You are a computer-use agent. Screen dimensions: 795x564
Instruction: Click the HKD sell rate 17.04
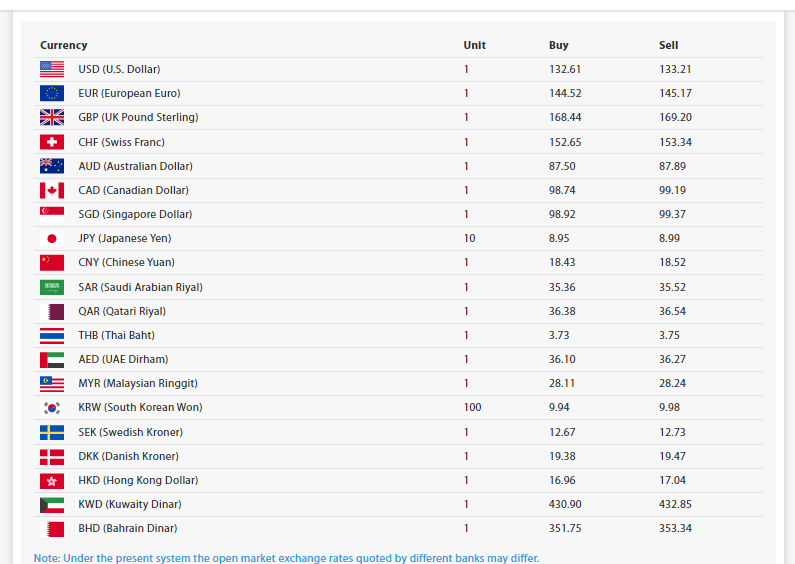[x=672, y=480]
